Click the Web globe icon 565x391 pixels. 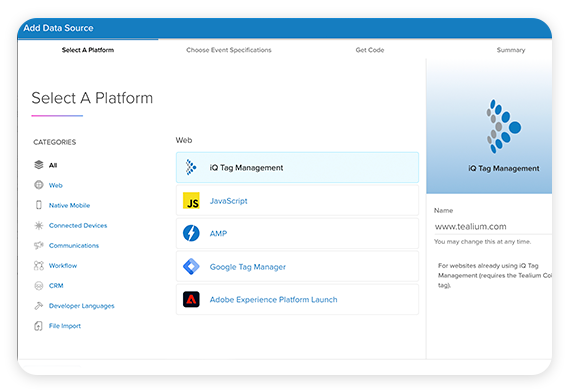tap(39, 185)
